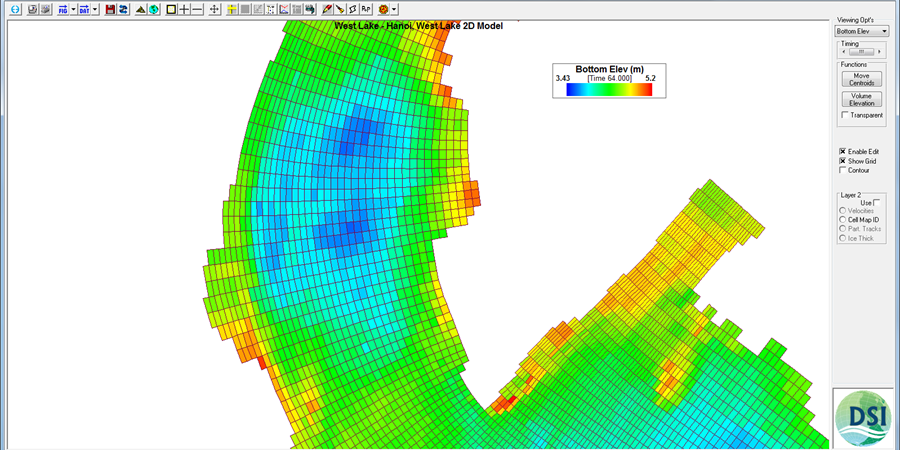Screen dimensions: 900x450
Task: Click the red floppy disk save icon
Action: click(110, 9)
